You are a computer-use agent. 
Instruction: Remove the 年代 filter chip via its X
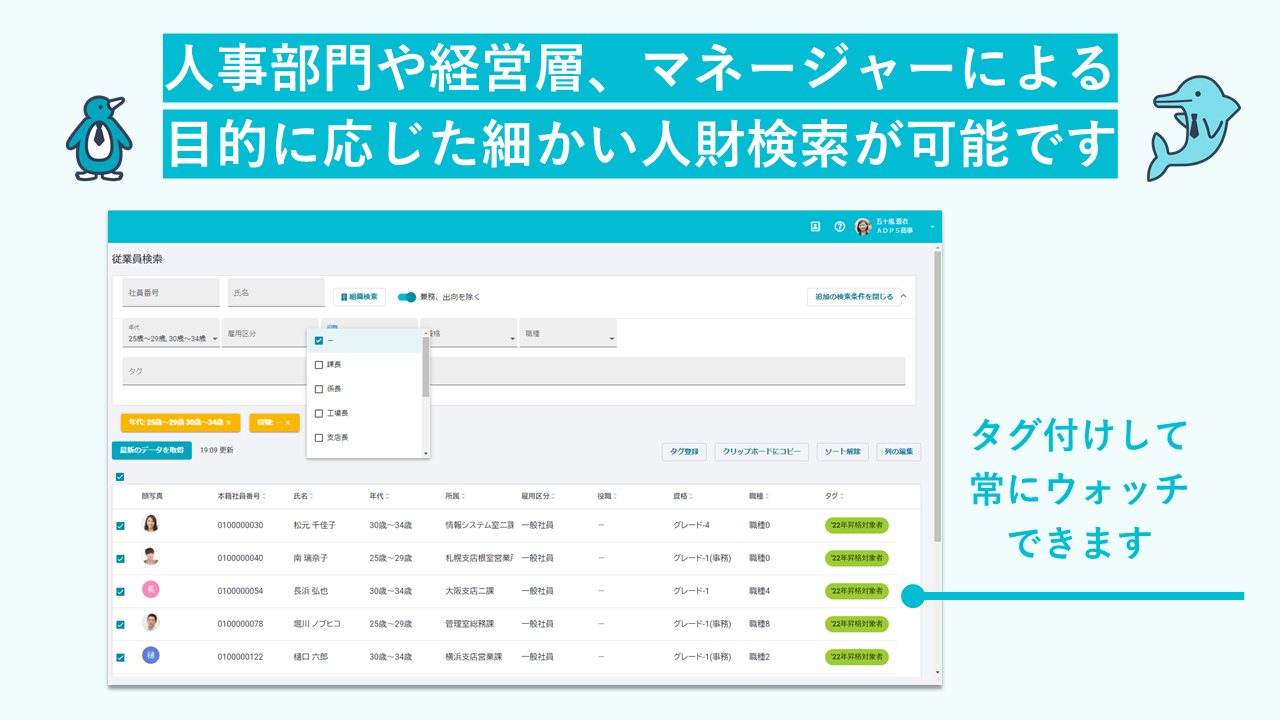(228, 423)
